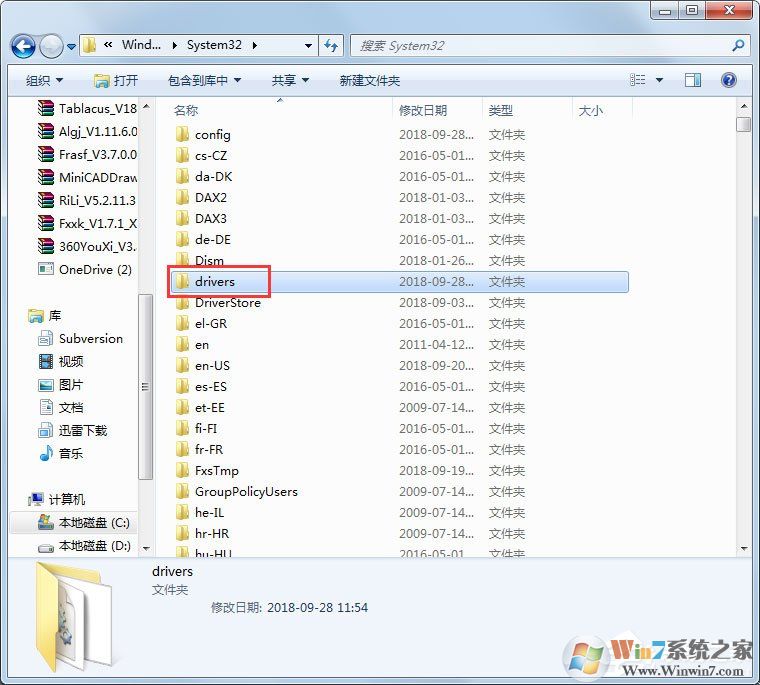The image size is (760, 685).
Task: Open the 视频 library
Action: pyautogui.click(x=61, y=361)
